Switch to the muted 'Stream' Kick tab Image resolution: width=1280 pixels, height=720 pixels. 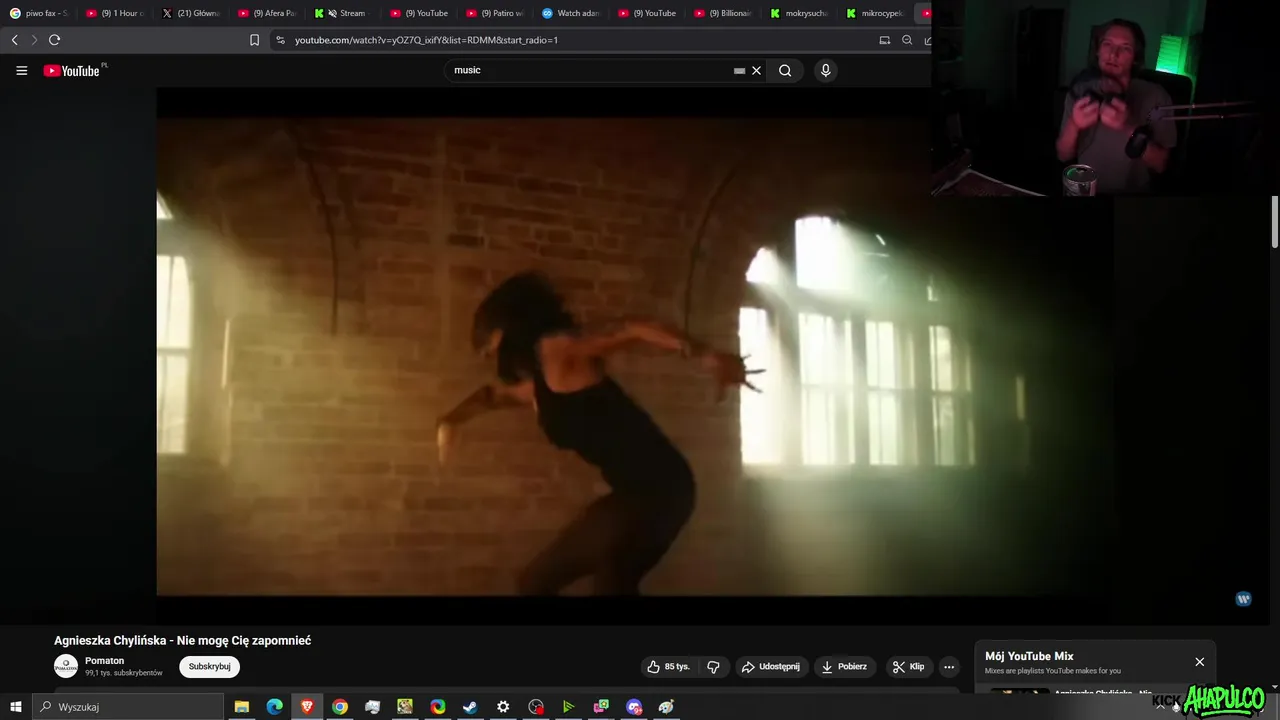click(342, 13)
